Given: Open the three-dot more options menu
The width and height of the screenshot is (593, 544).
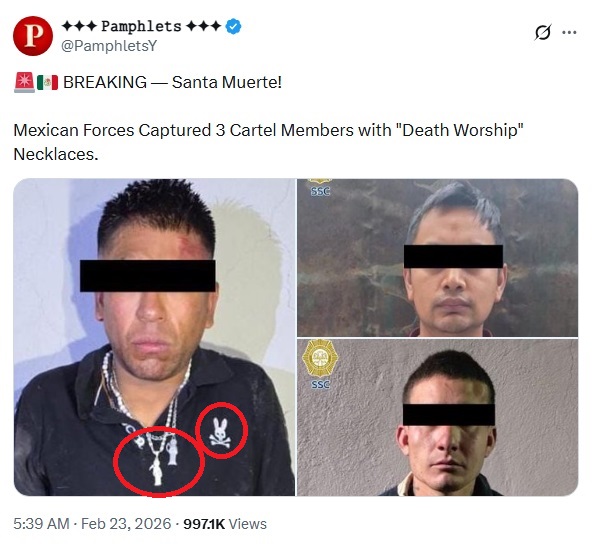Looking at the screenshot, I should point(569,33).
